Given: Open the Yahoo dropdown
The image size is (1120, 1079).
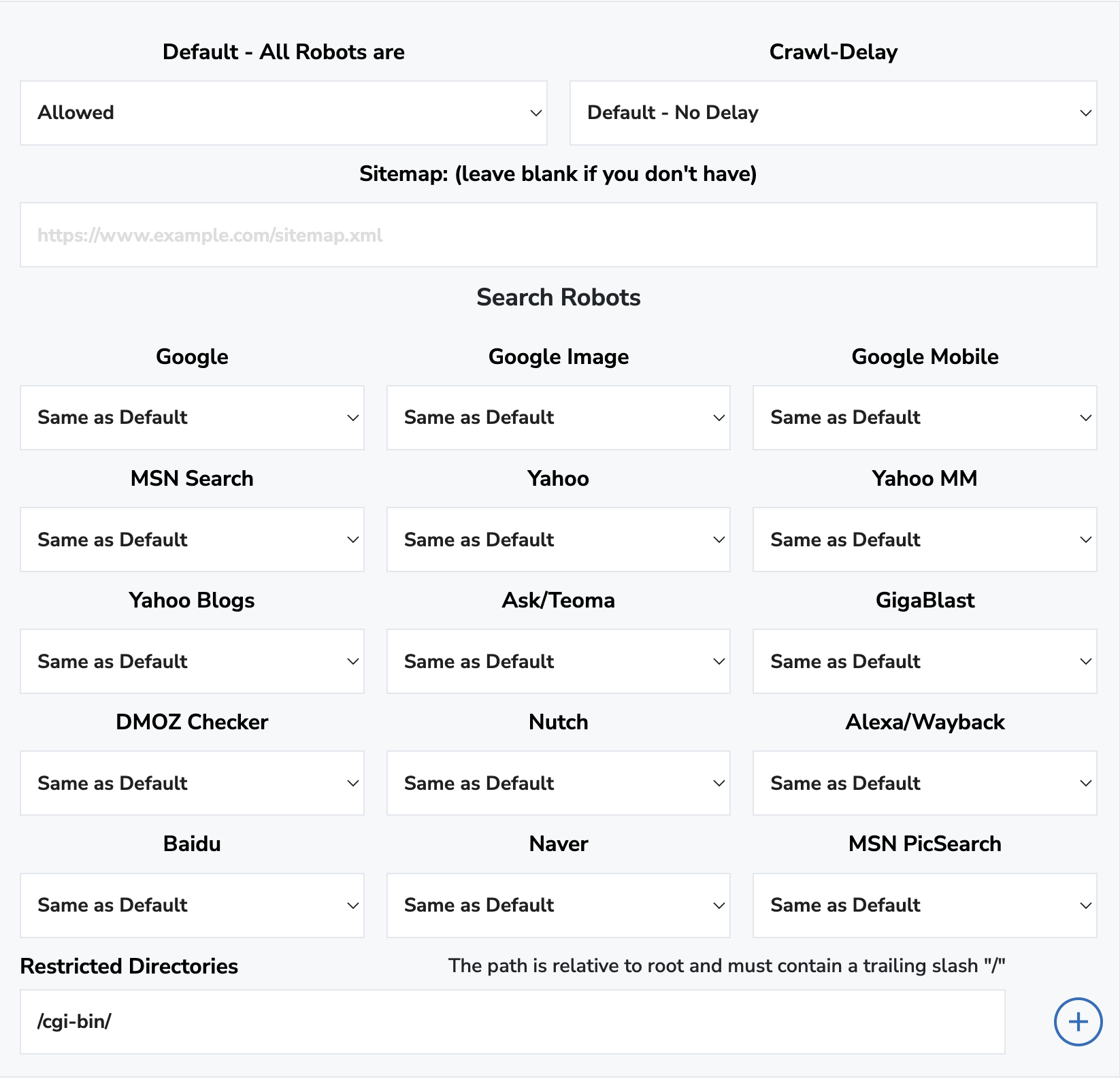Looking at the screenshot, I should 559,539.
